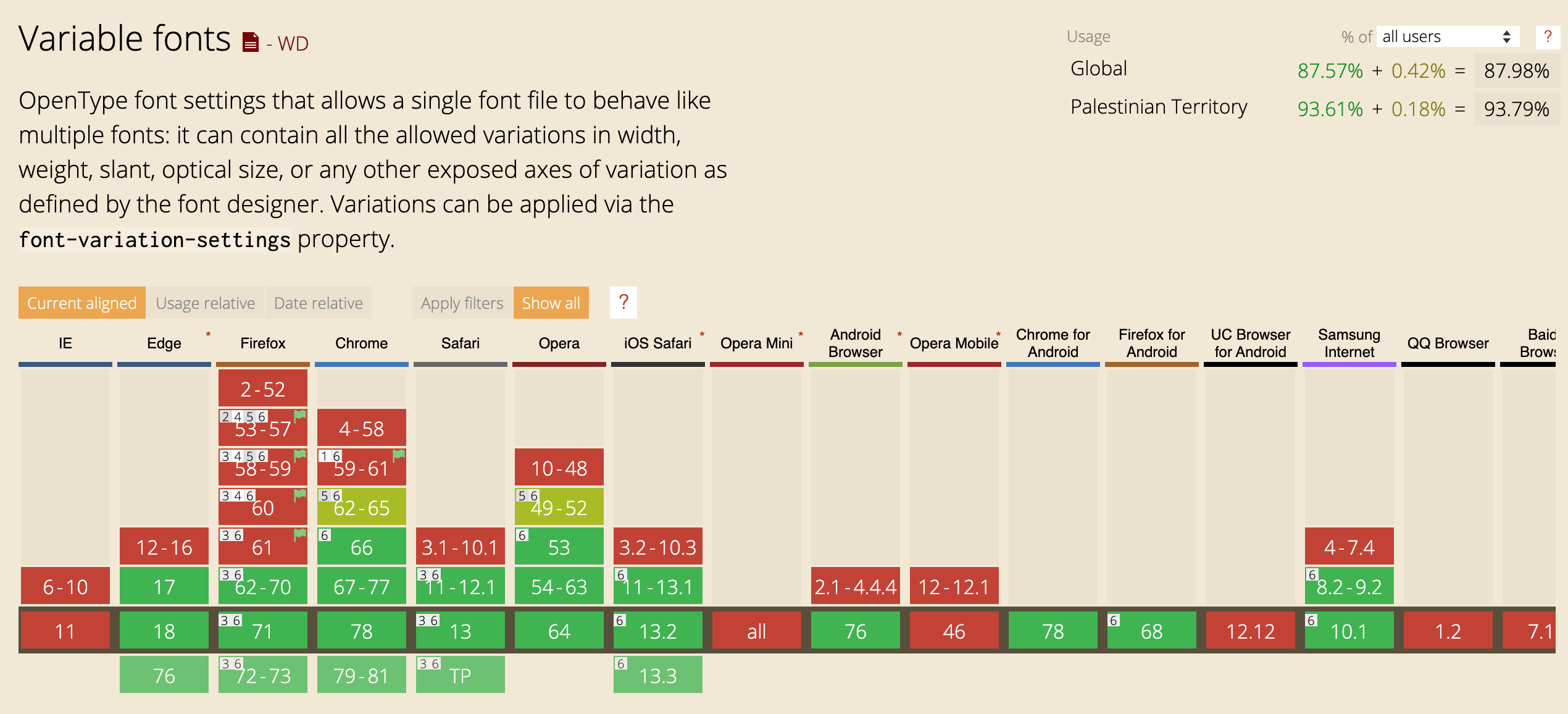1568x714 pixels.
Task: Click the help question mark beside usage dropdown
Action: click(x=1547, y=37)
